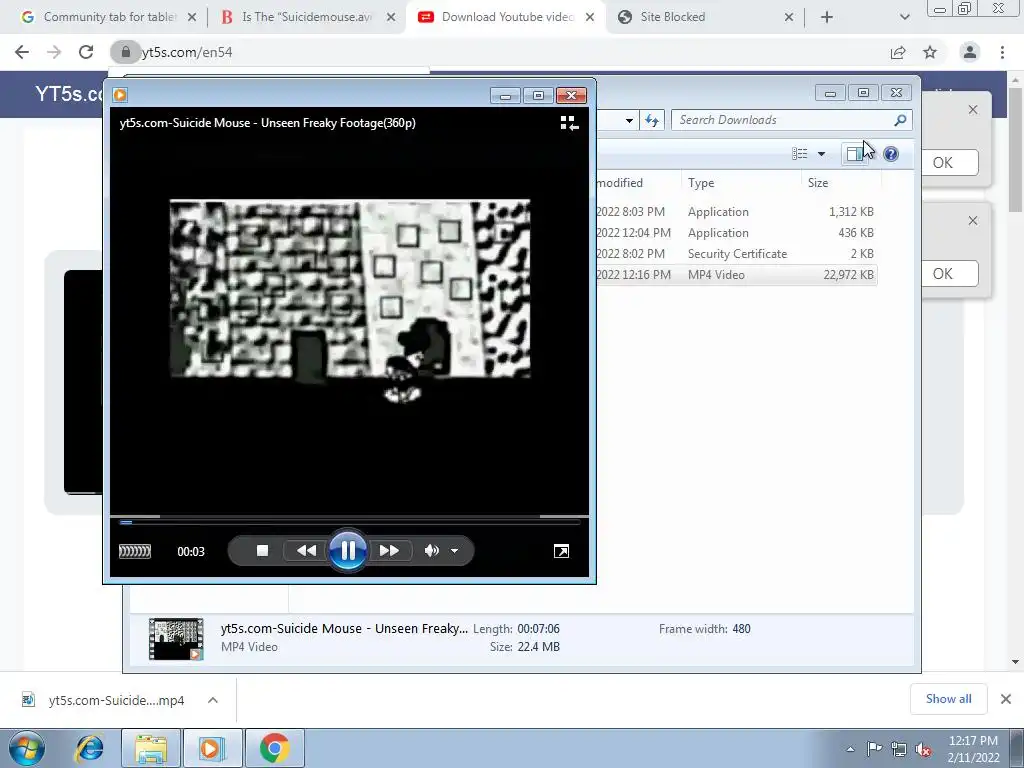Viewport: 1024px width, 768px height.
Task: Open a new Chrome tab
Action: point(827,17)
